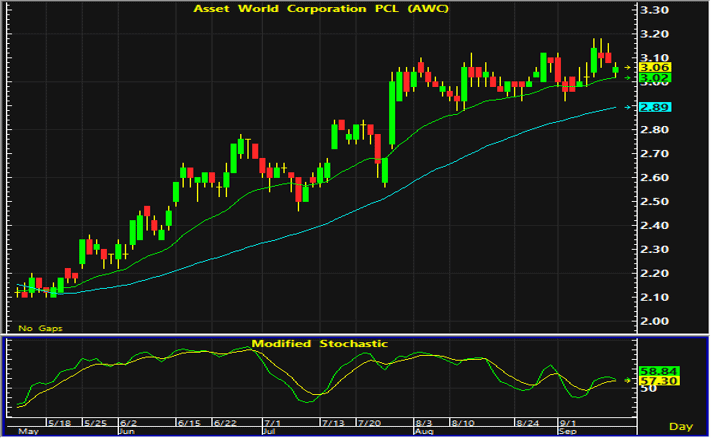Image resolution: width=711 pixels, height=438 pixels.
Task: Click the cyan 2.89 moving average label
Action: (654, 107)
